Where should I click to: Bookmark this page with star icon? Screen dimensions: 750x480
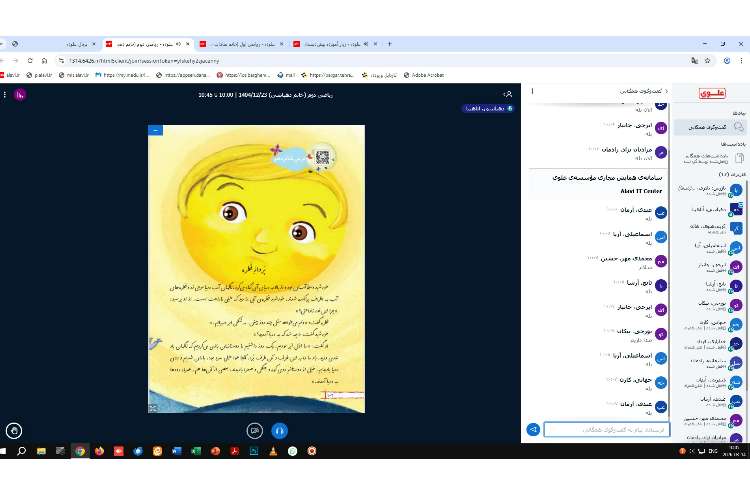707,61
